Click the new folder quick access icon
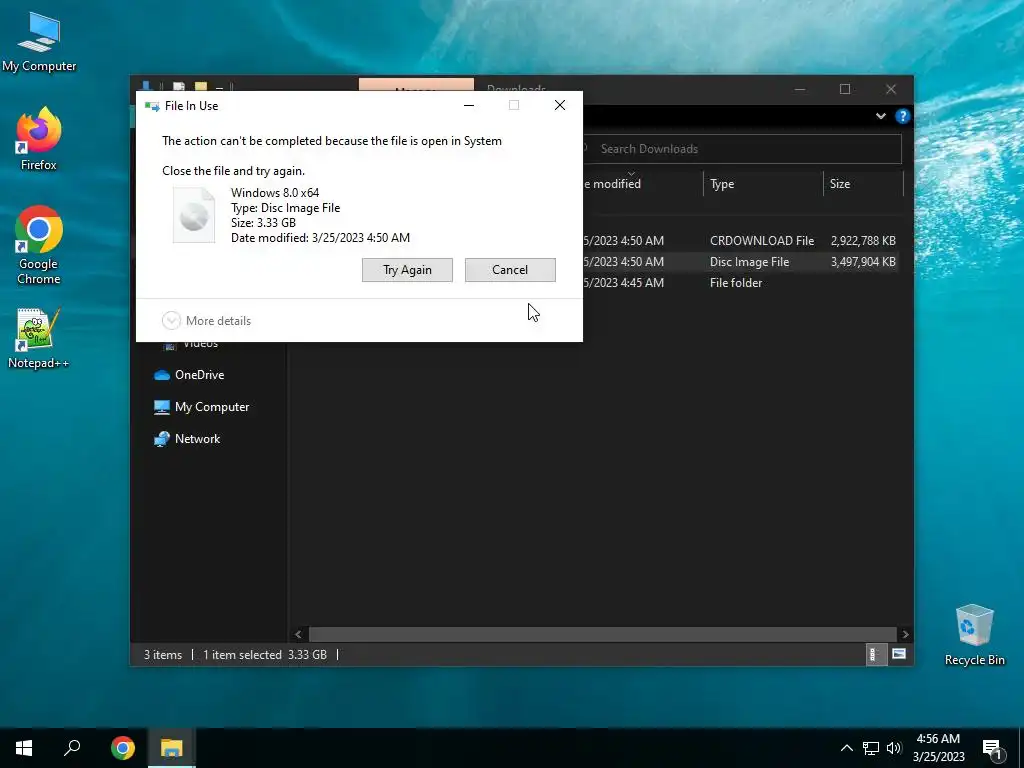 tap(200, 86)
